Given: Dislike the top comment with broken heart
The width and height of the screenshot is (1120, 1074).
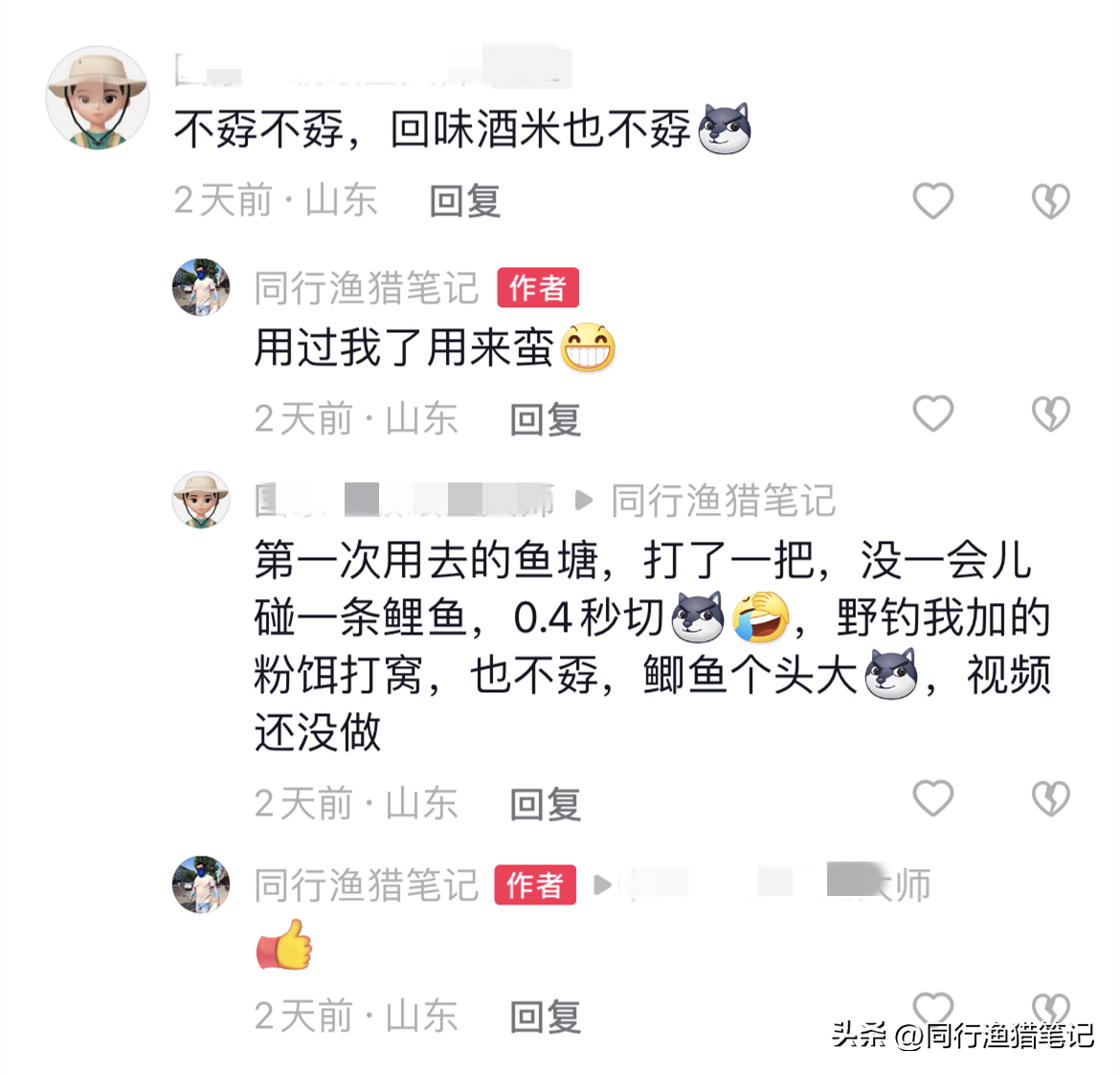Looking at the screenshot, I should (x=1051, y=201).
